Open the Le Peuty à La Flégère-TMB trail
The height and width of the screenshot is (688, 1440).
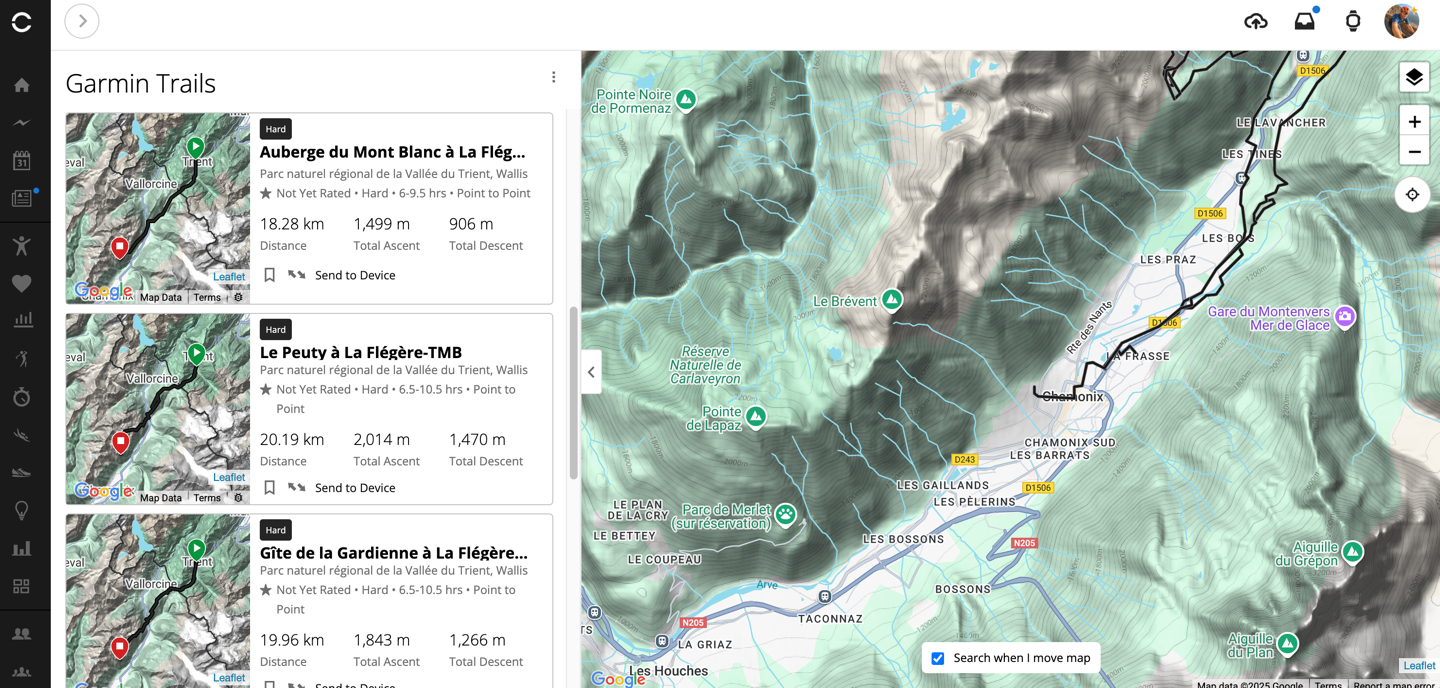click(361, 352)
